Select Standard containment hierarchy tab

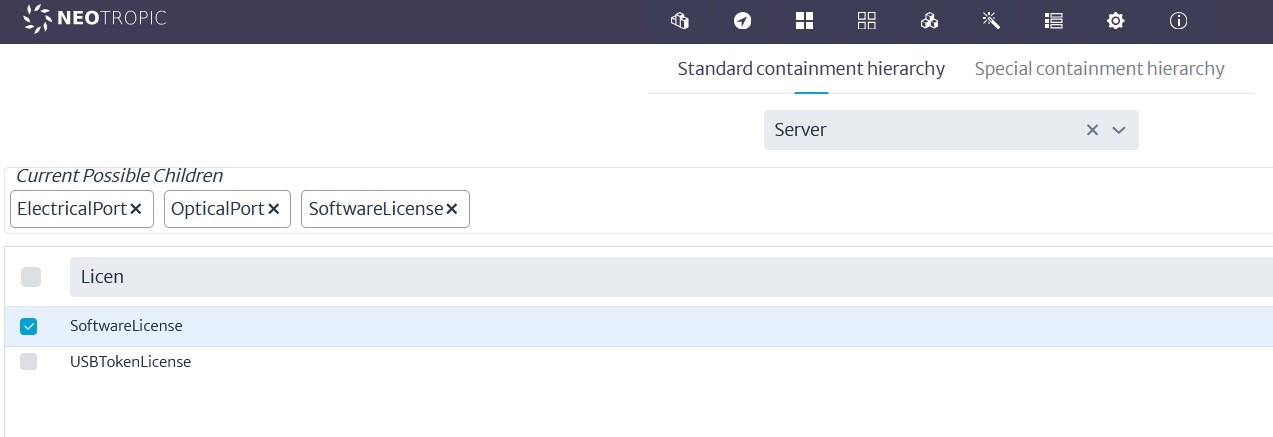(811, 69)
